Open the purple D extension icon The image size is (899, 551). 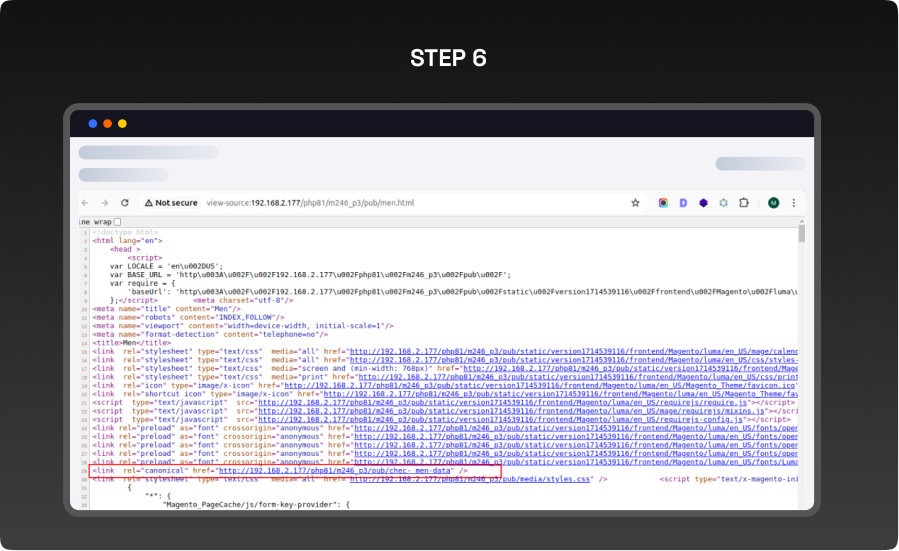(x=683, y=202)
